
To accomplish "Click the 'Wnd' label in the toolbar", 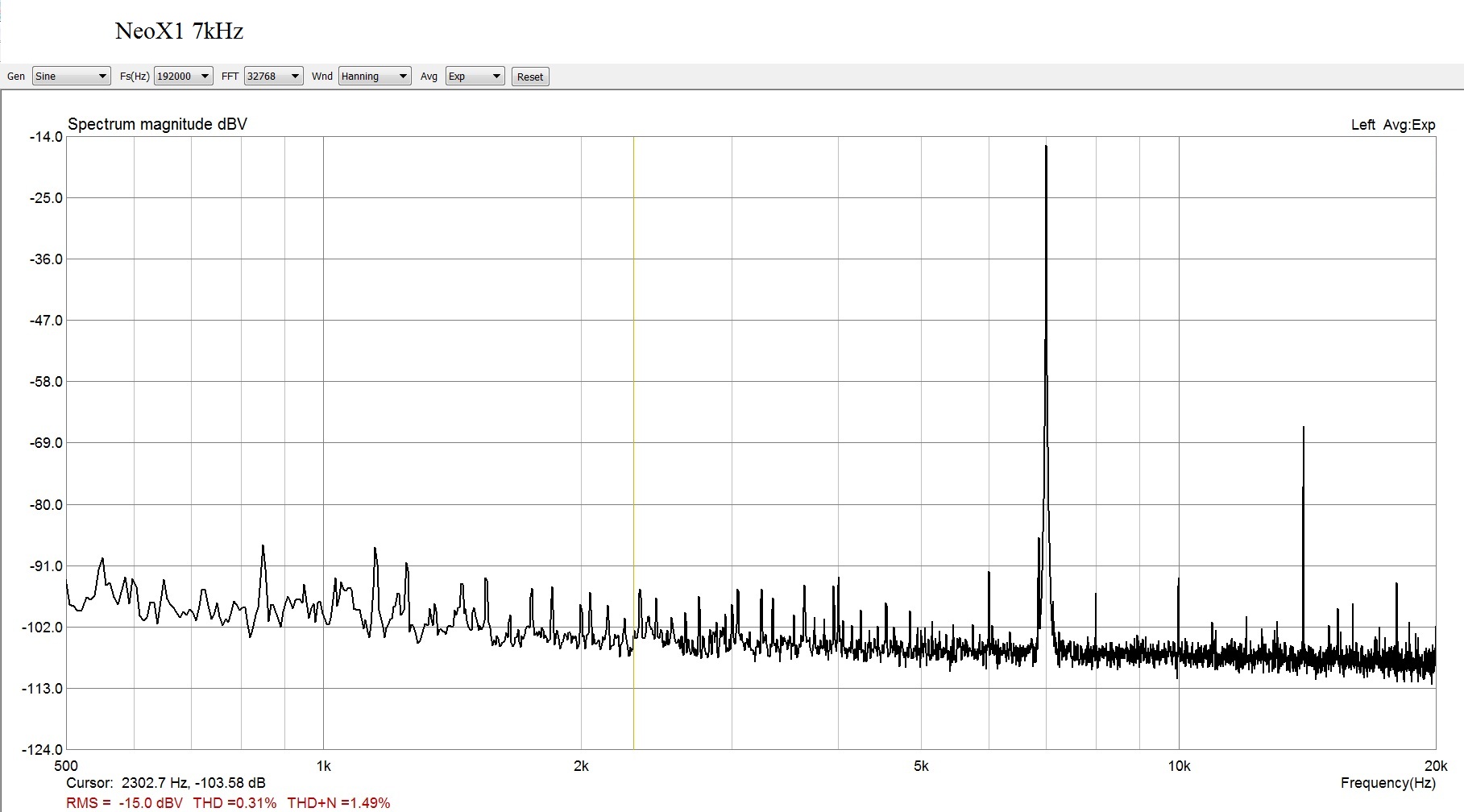I will click(x=322, y=77).
